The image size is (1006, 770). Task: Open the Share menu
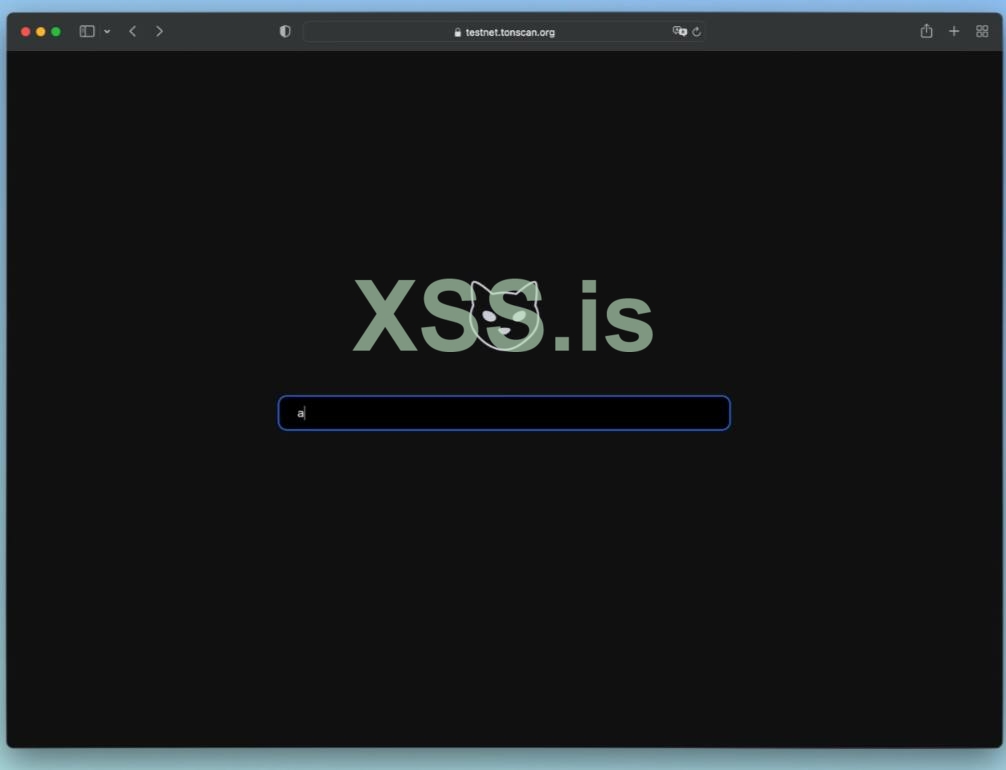pos(926,31)
